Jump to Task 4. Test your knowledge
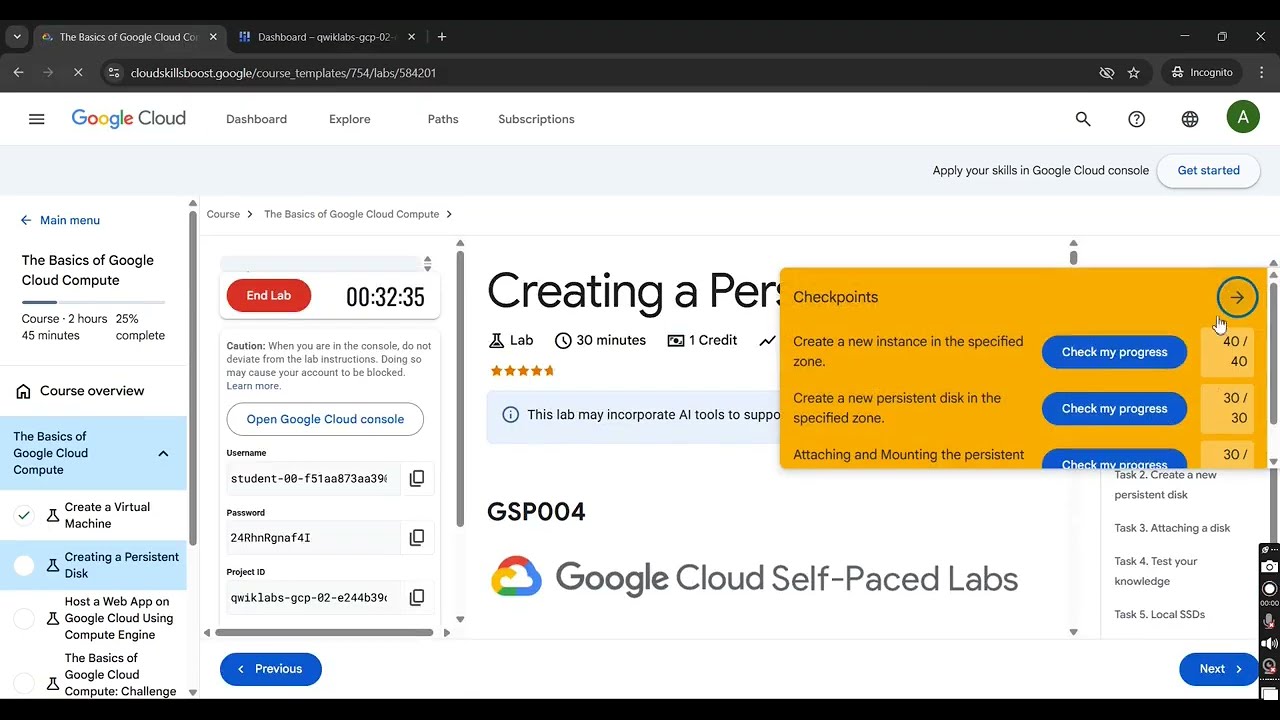 [x=1156, y=571]
